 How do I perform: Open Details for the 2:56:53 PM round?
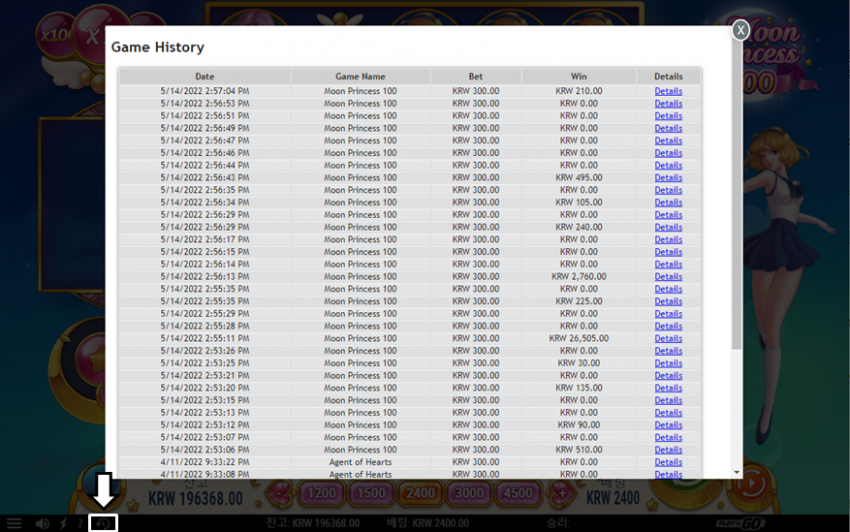pos(668,104)
